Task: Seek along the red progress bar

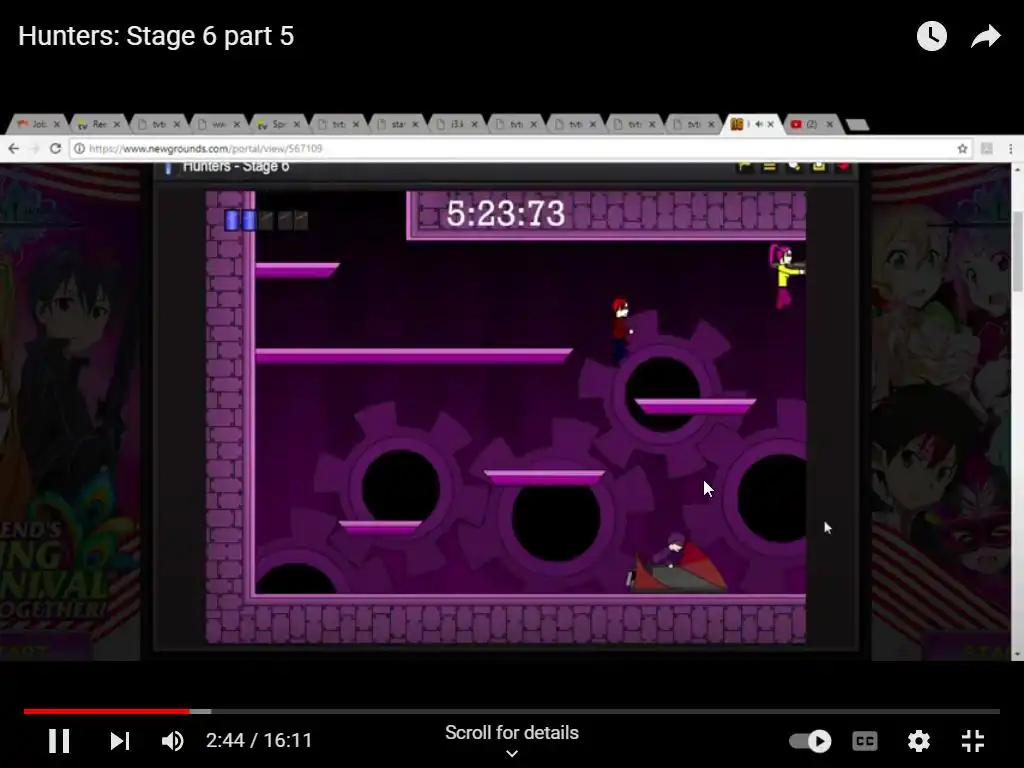Action: (x=106, y=711)
